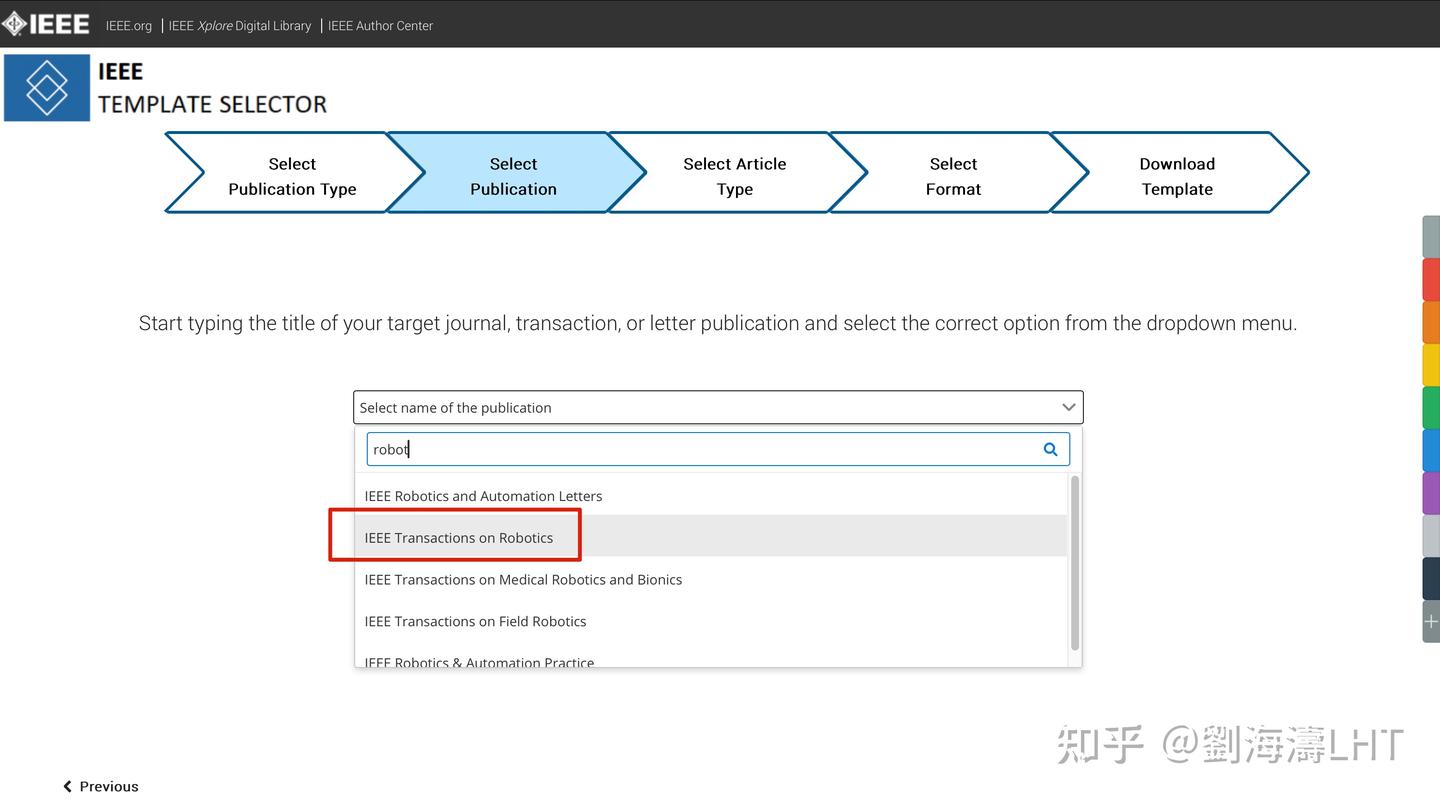Pick IEEE Transactions on Field Robotics
Viewport: 1440px width, 802px height.
click(711, 621)
